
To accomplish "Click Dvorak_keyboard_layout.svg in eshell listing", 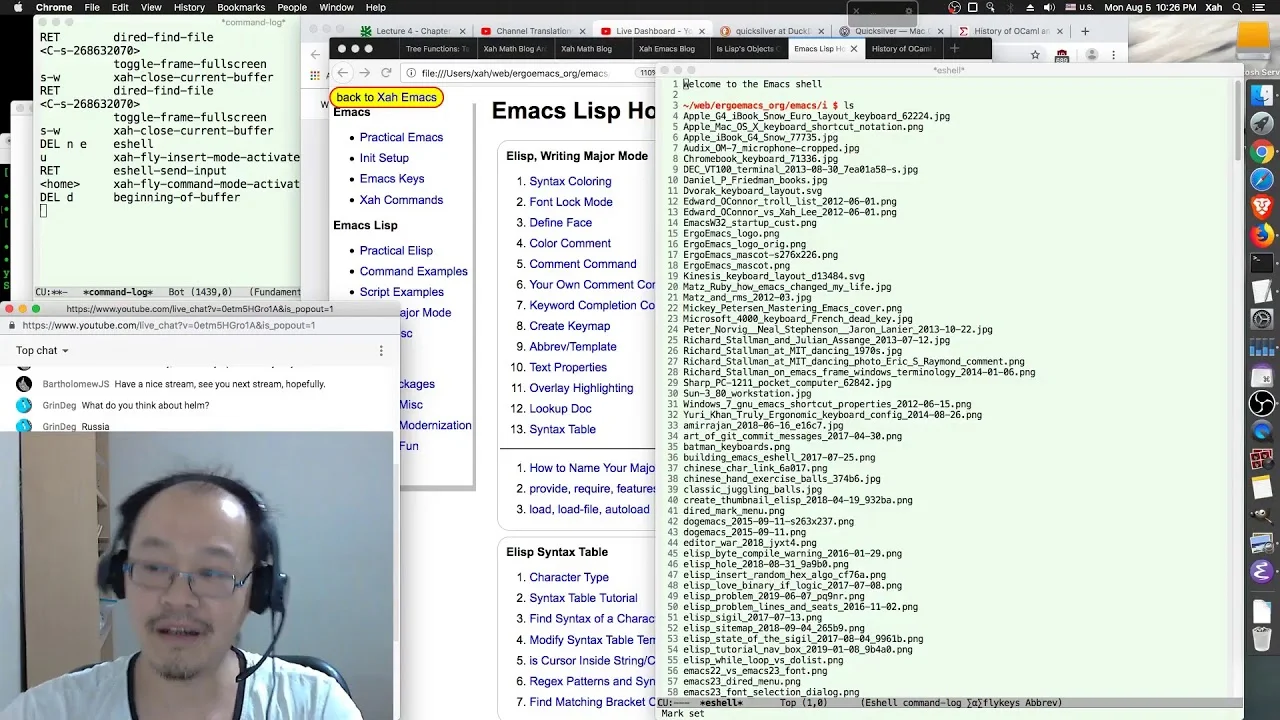I will point(752,191).
